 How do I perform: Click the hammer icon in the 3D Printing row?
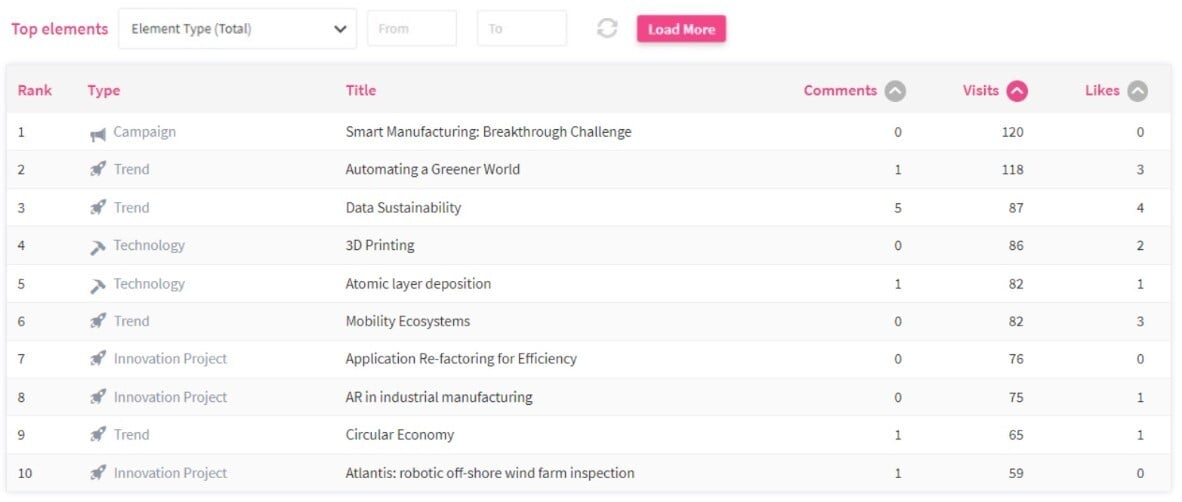pos(97,246)
